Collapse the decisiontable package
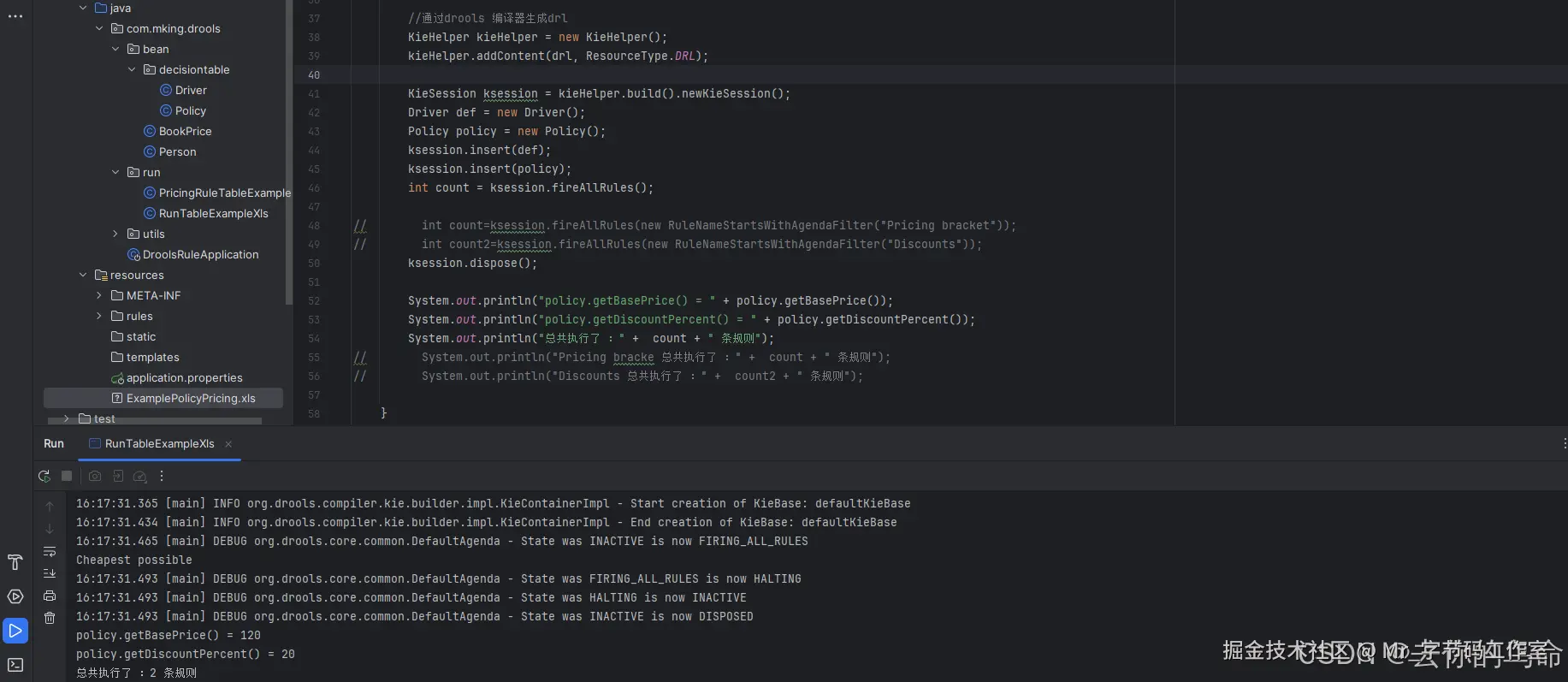This screenshot has width=1568, height=682. (x=132, y=69)
